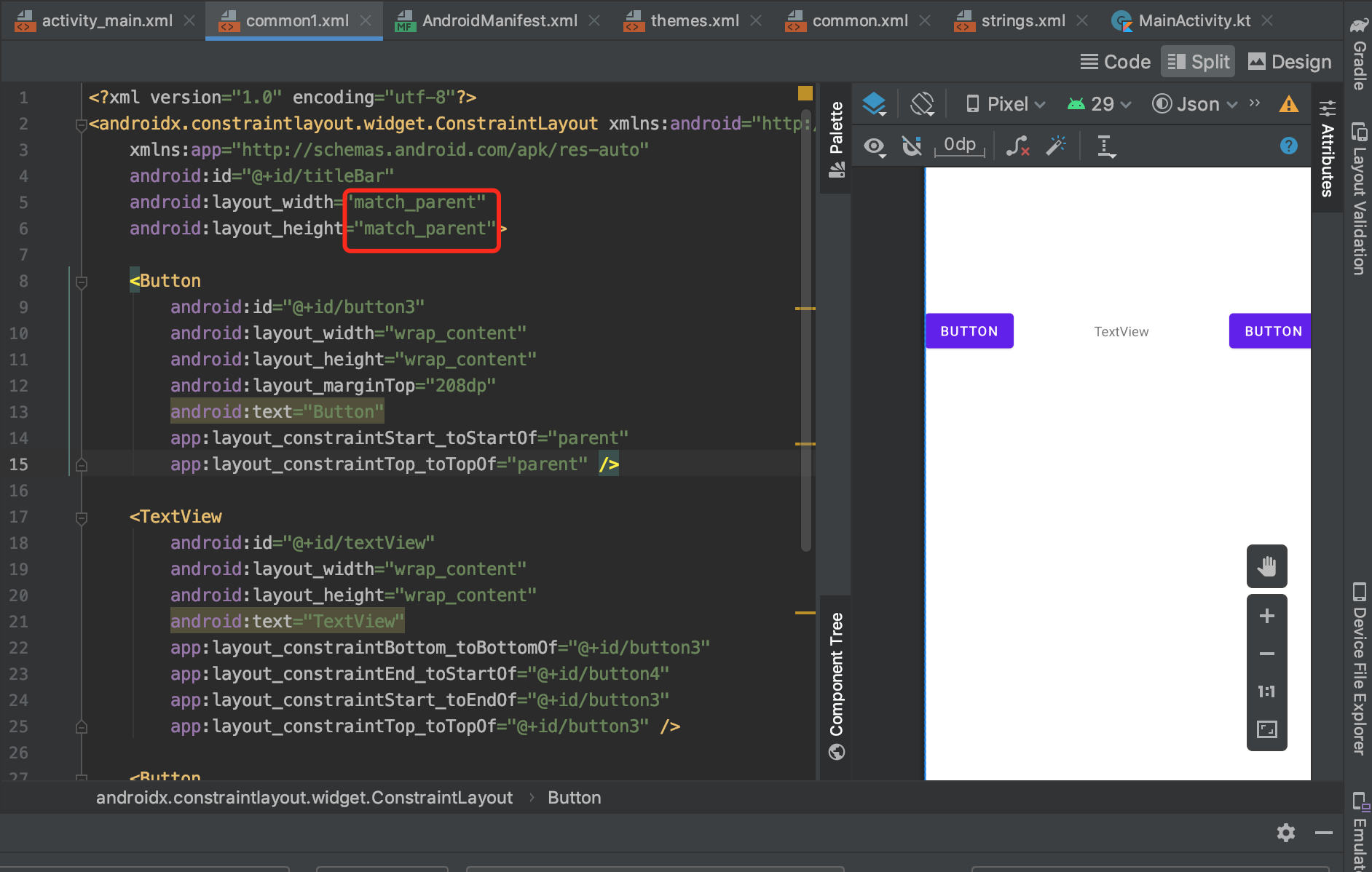Click the yellow warning triangle icon
Viewport: 1372px width, 872px height.
point(1289,104)
